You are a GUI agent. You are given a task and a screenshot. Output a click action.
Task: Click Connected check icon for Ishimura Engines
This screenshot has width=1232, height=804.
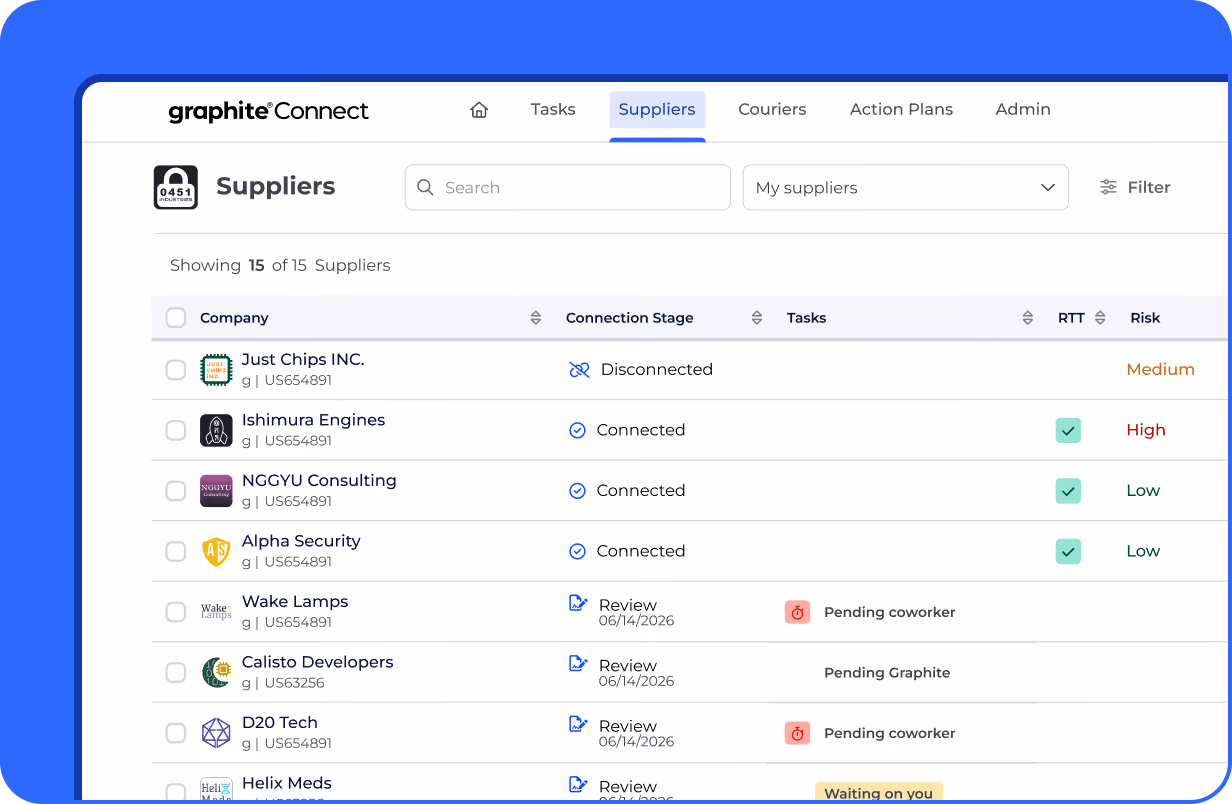click(577, 430)
